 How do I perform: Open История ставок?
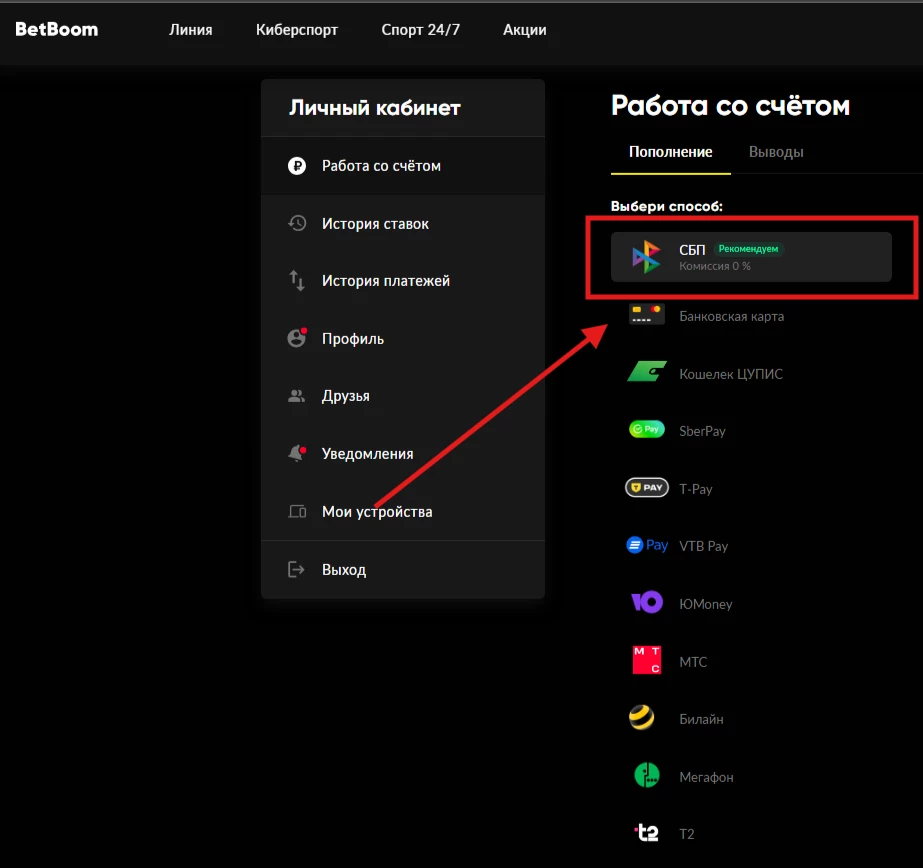pyautogui.click(x=403, y=224)
